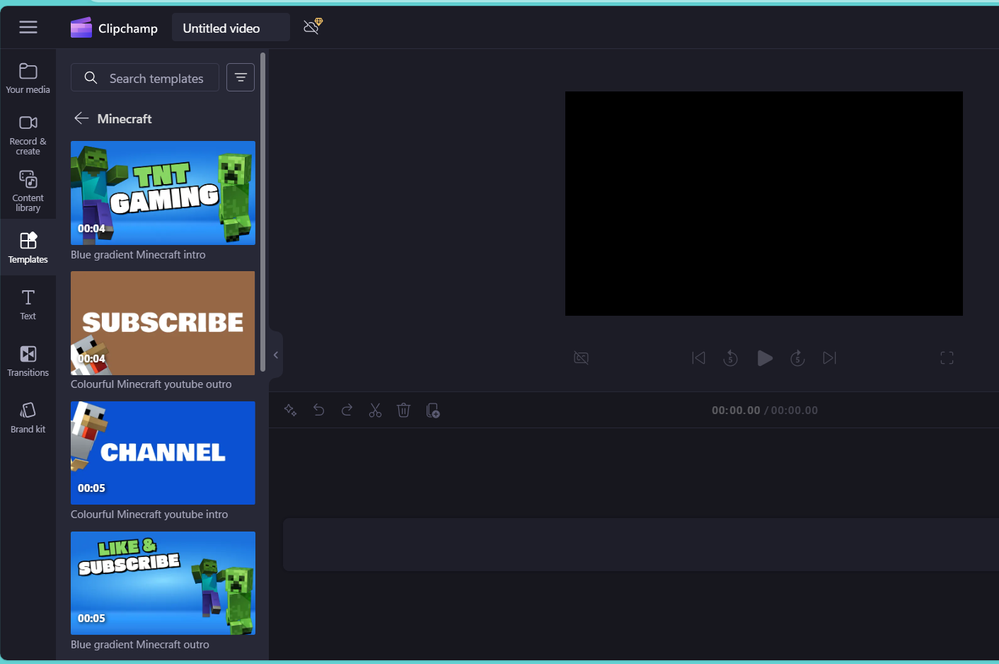The height and width of the screenshot is (664, 999).
Task: Undo the last action
Action: click(x=319, y=410)
